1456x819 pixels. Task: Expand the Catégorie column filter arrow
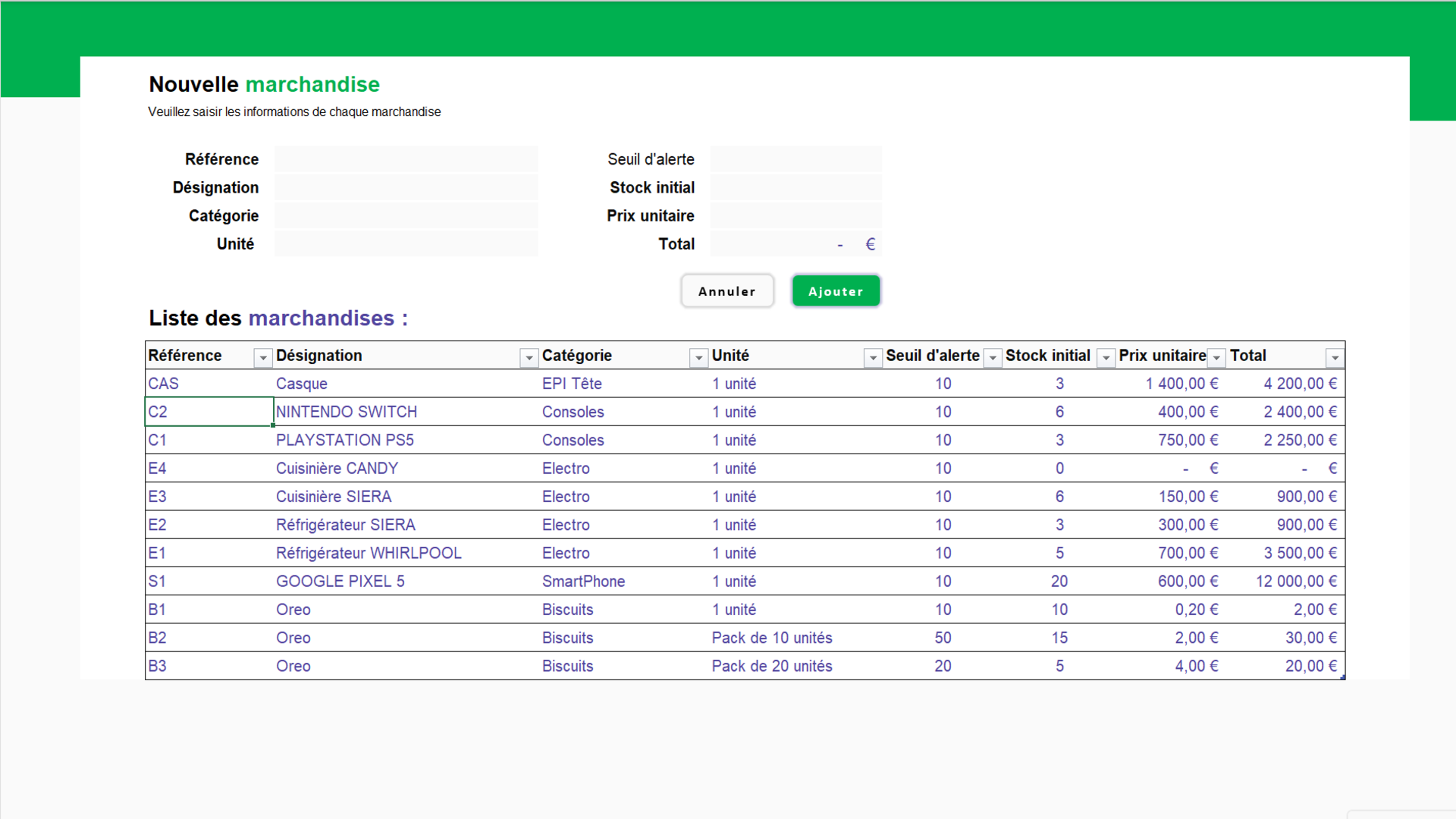[x=698, y=357]
